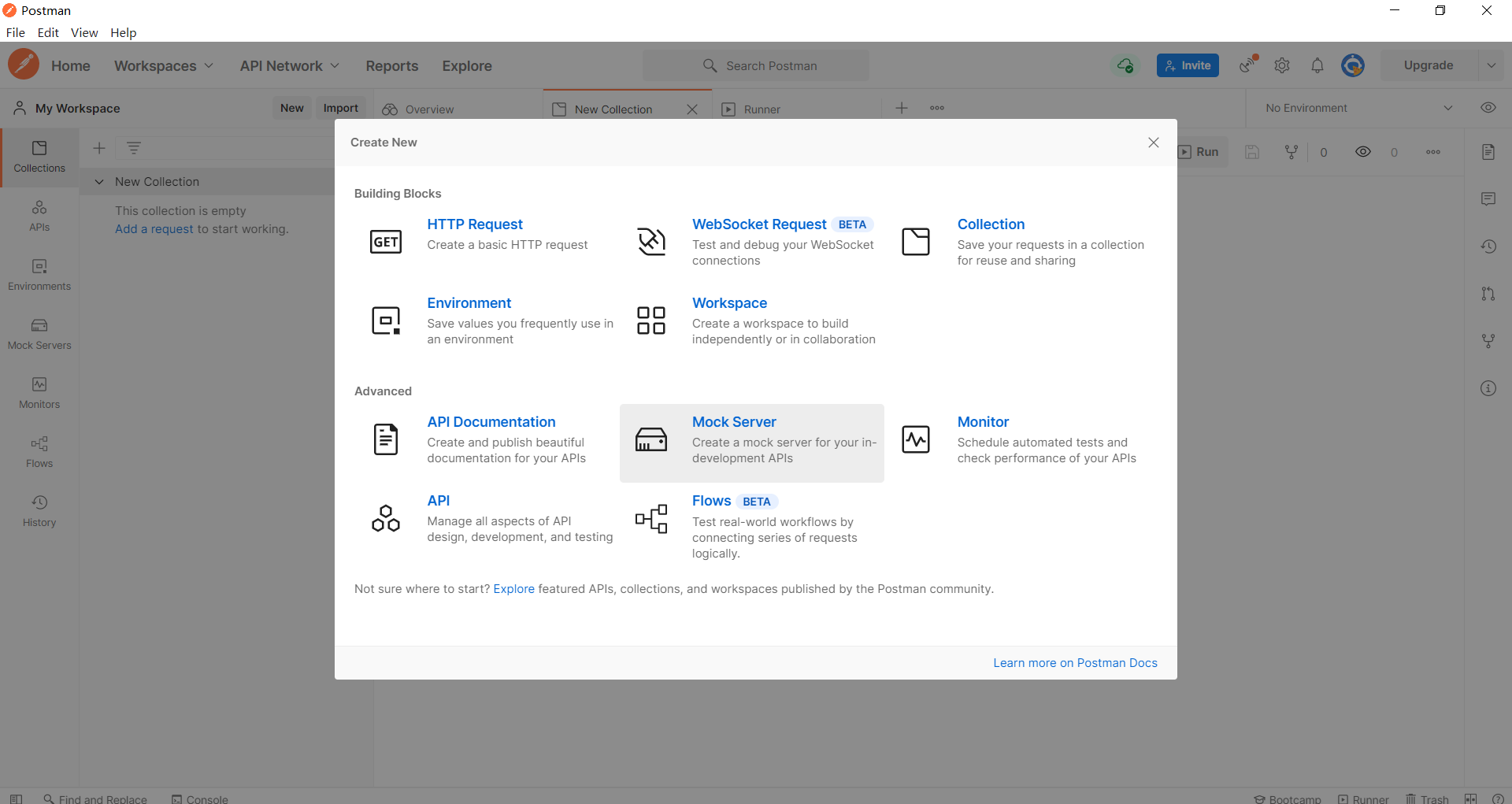Click the sync status cloud icon

pos(1126,65)
